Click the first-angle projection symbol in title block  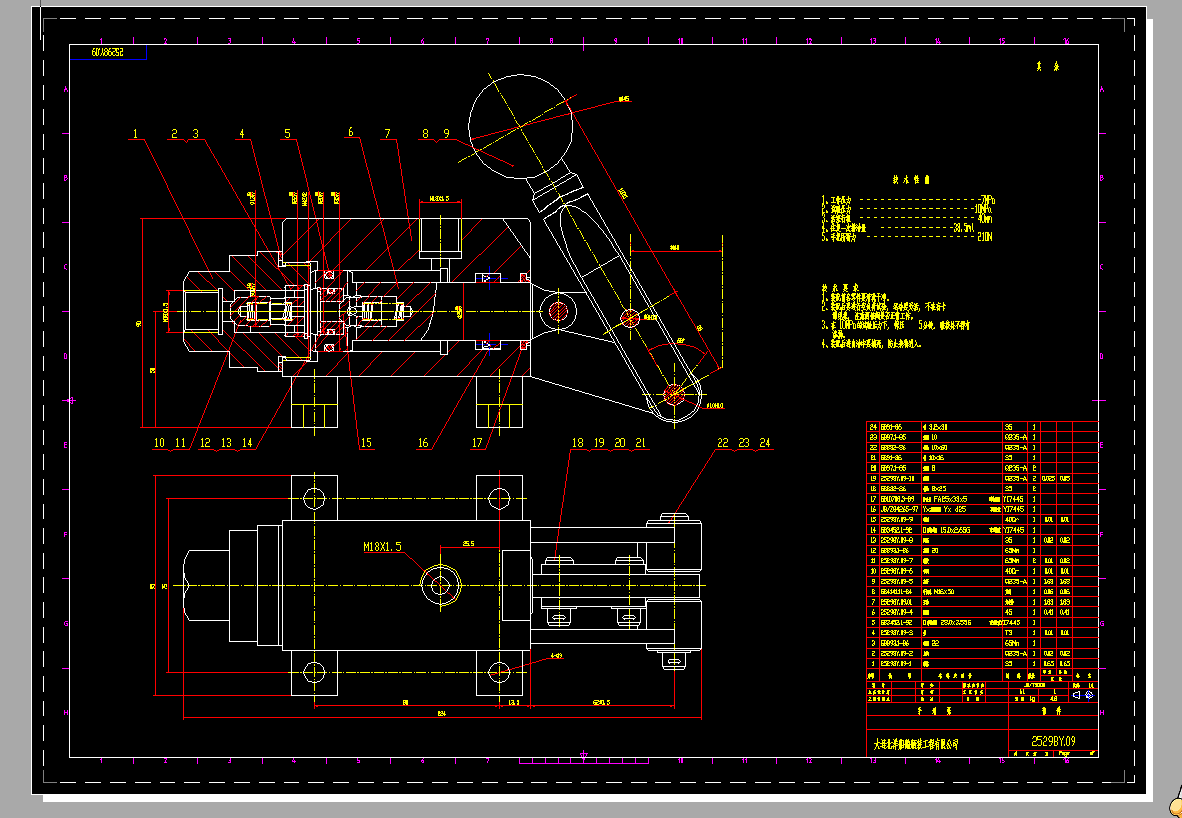(x=1076, y=695)
